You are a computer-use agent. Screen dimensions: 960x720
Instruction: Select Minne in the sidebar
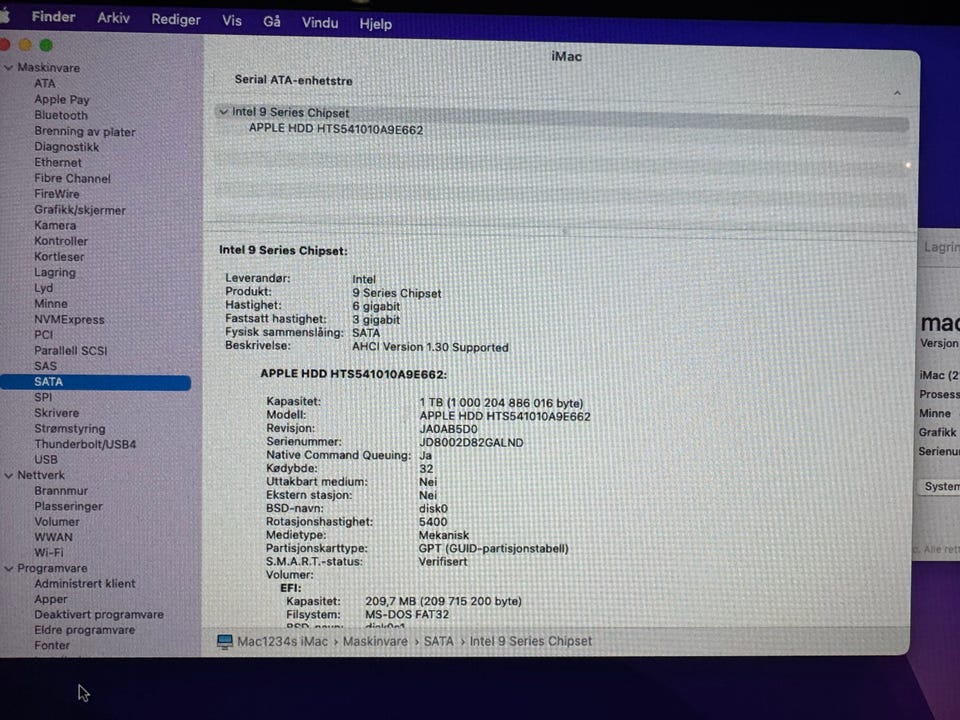51,304
